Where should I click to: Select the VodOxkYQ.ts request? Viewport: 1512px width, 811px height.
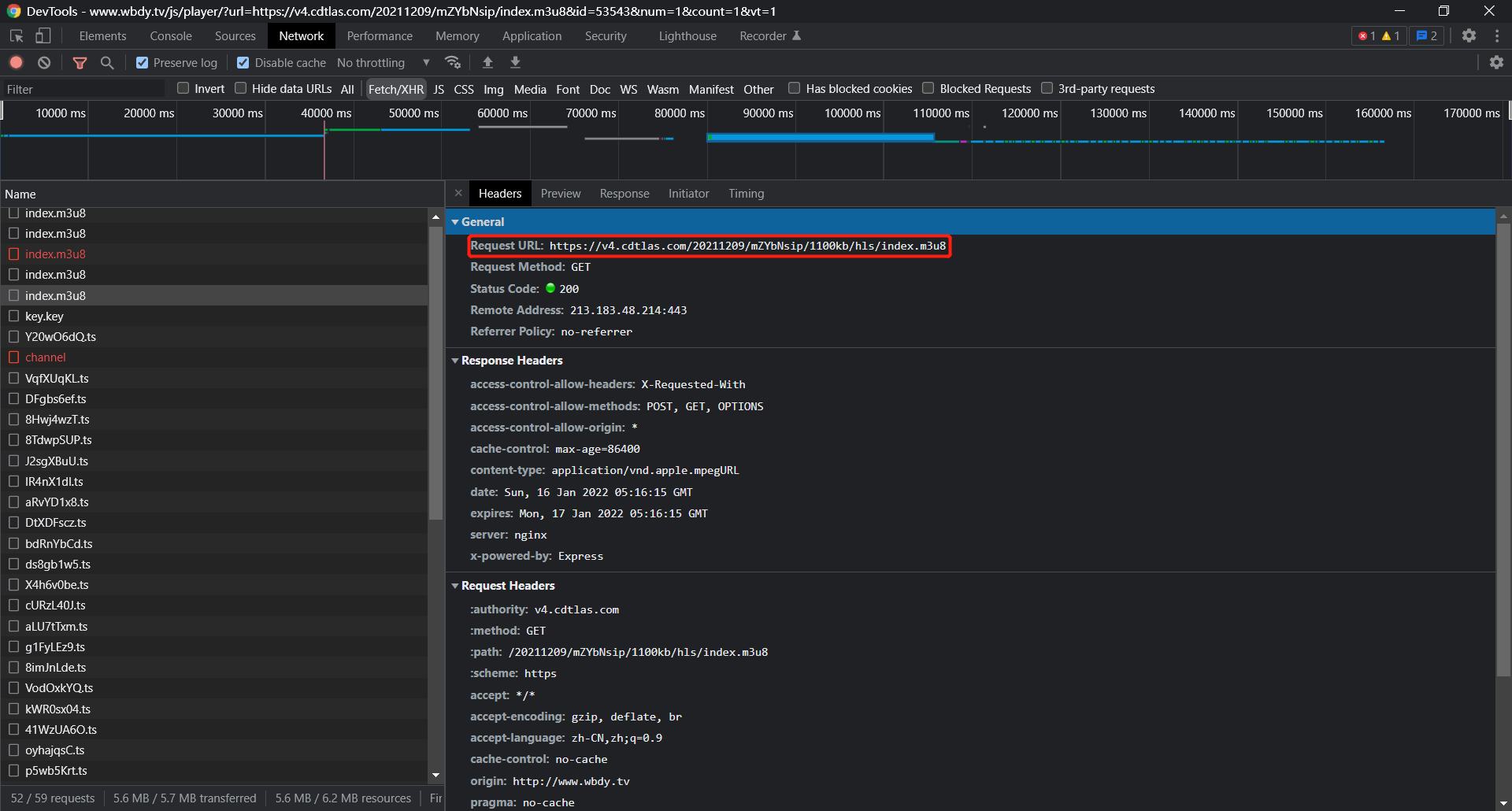click(214, 688)
